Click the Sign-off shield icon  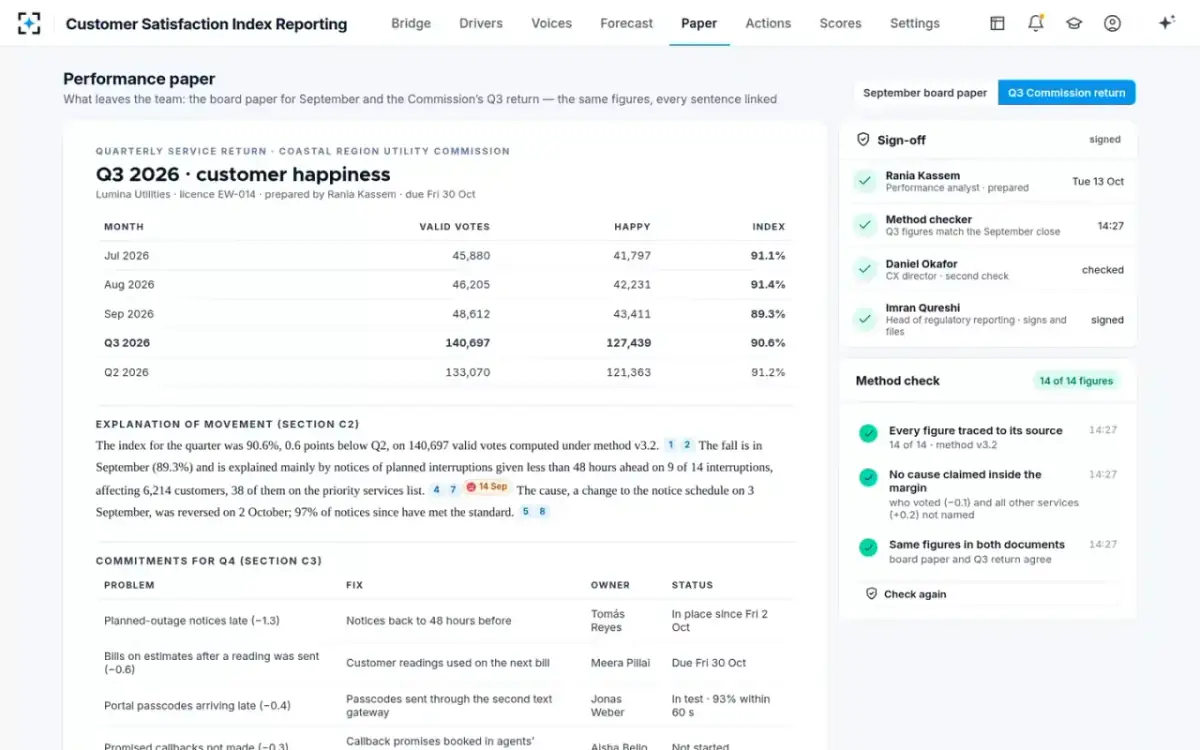(863, 140)
